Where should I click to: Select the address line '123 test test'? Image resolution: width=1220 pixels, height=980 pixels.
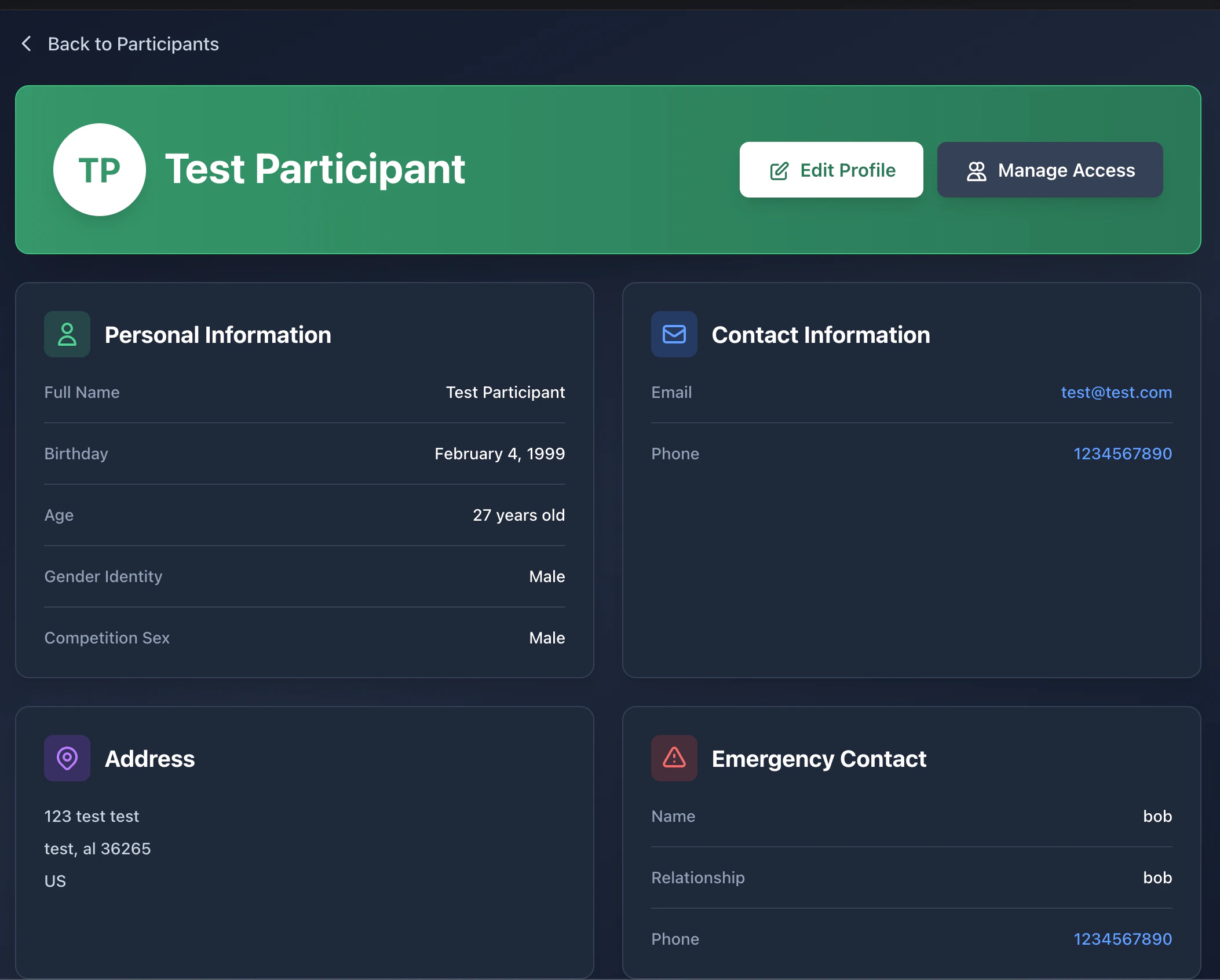(x=92, y=816)
